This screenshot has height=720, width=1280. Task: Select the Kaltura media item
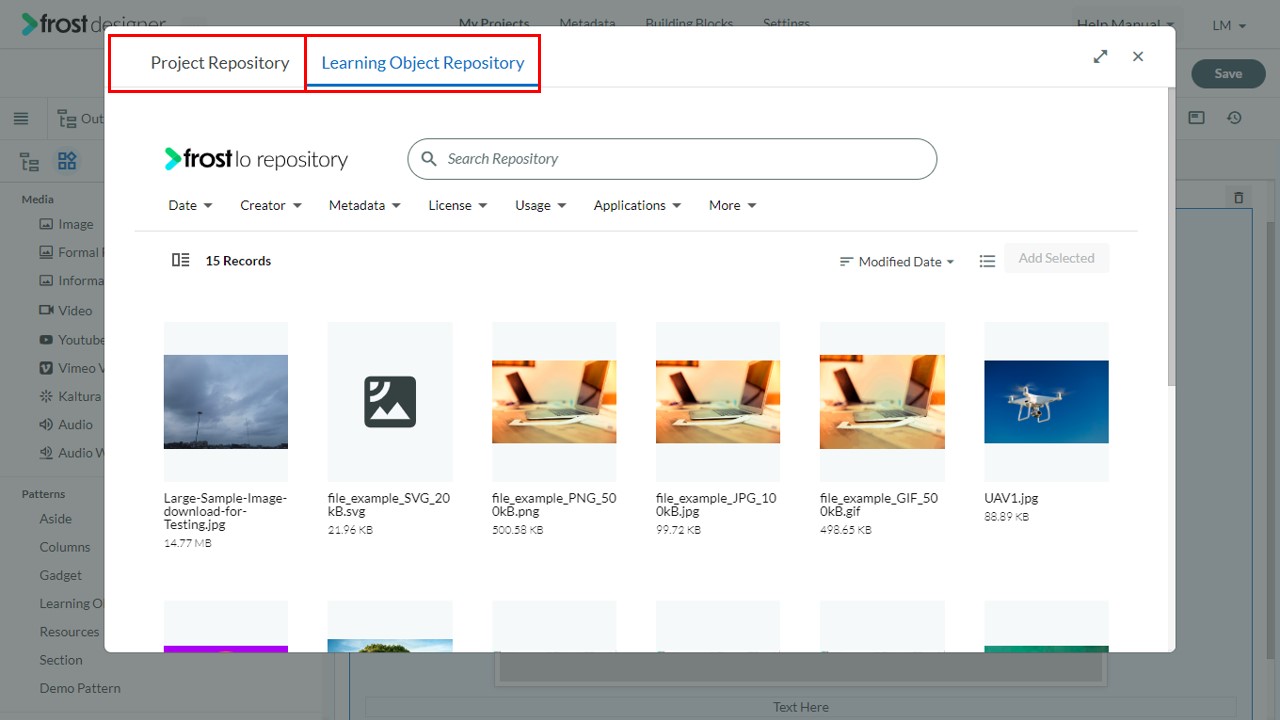(x=70, y=397)
